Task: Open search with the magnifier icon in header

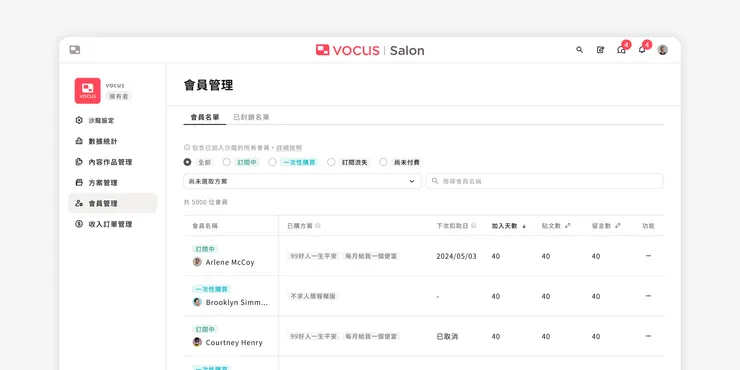Action: click(580, 50)
